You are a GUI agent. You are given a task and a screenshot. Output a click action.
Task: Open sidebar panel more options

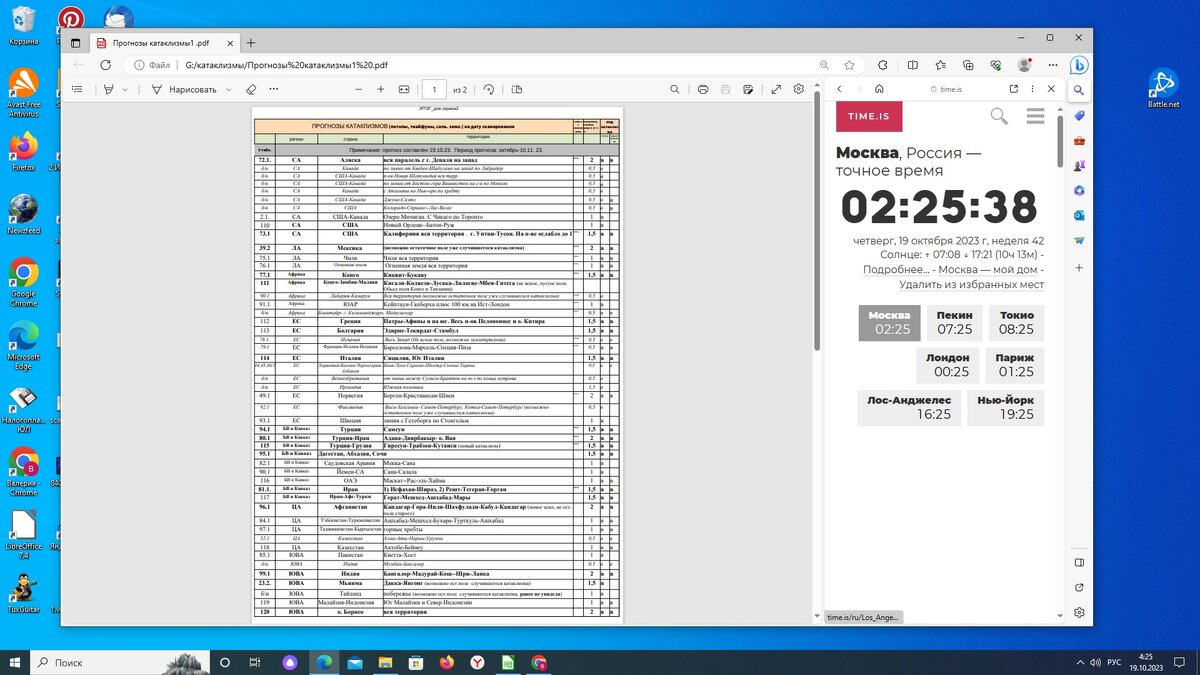1033,89
